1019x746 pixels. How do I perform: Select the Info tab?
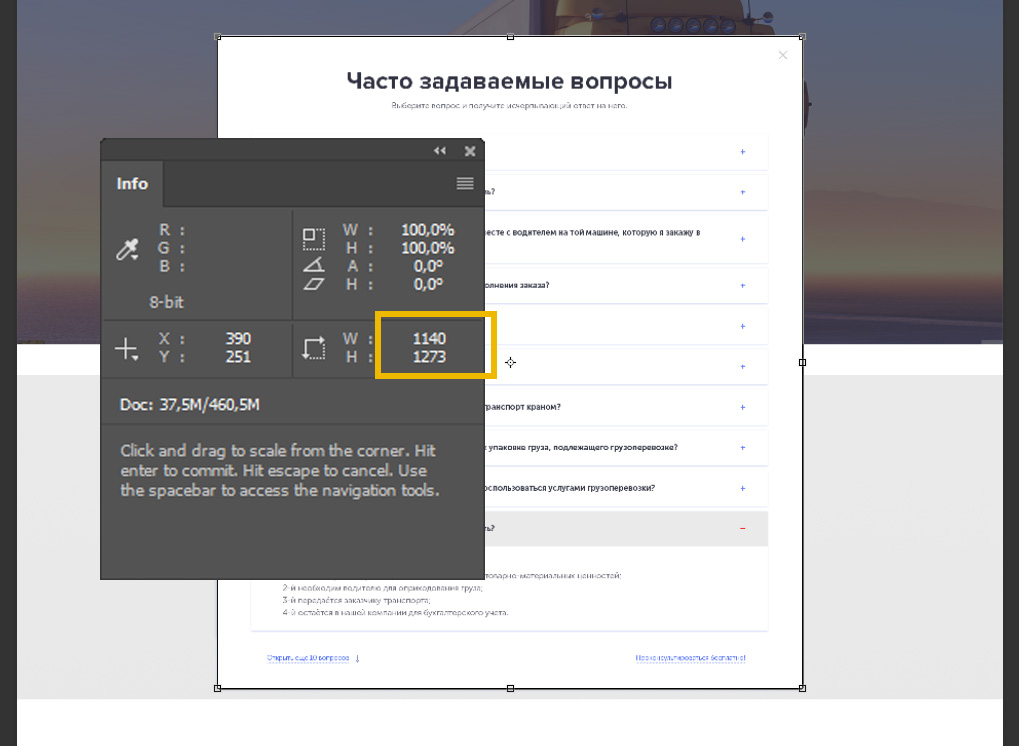click(x=132, y=184)
